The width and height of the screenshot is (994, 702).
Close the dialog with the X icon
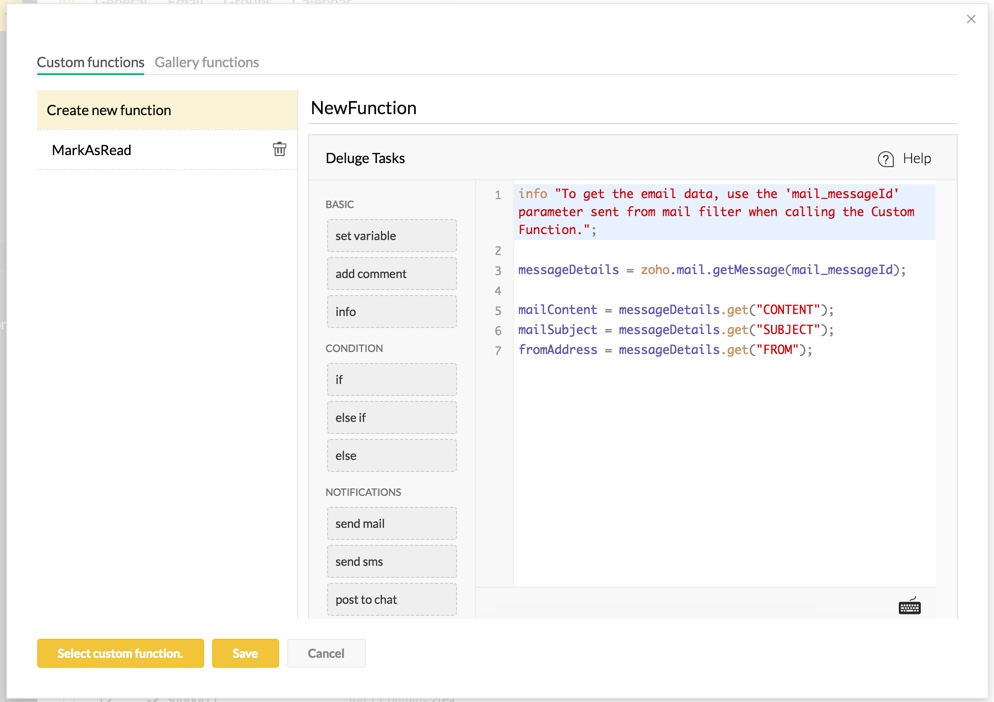coord(971,19)
